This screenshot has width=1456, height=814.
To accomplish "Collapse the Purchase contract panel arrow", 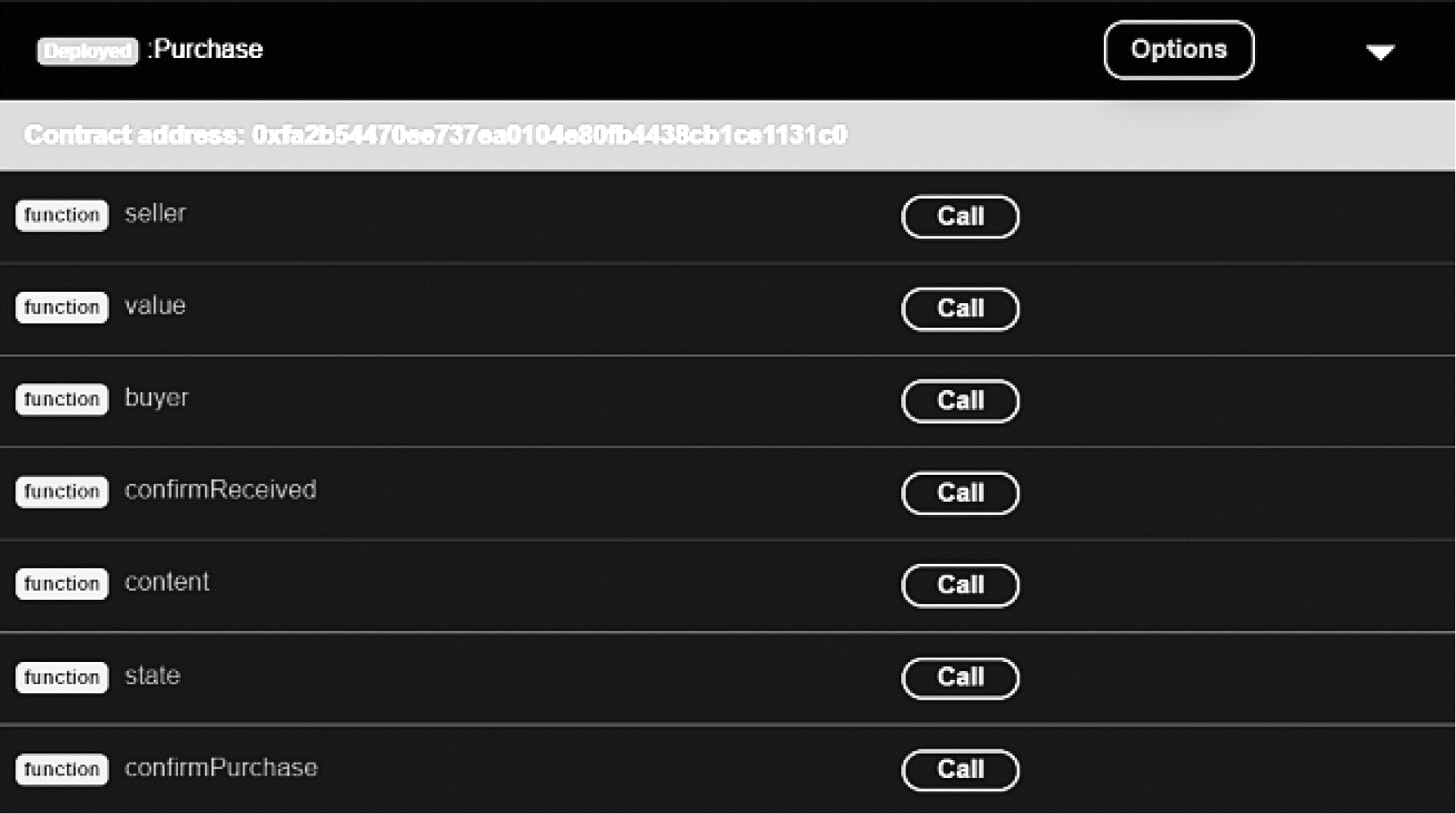I will pos(1380,52).
